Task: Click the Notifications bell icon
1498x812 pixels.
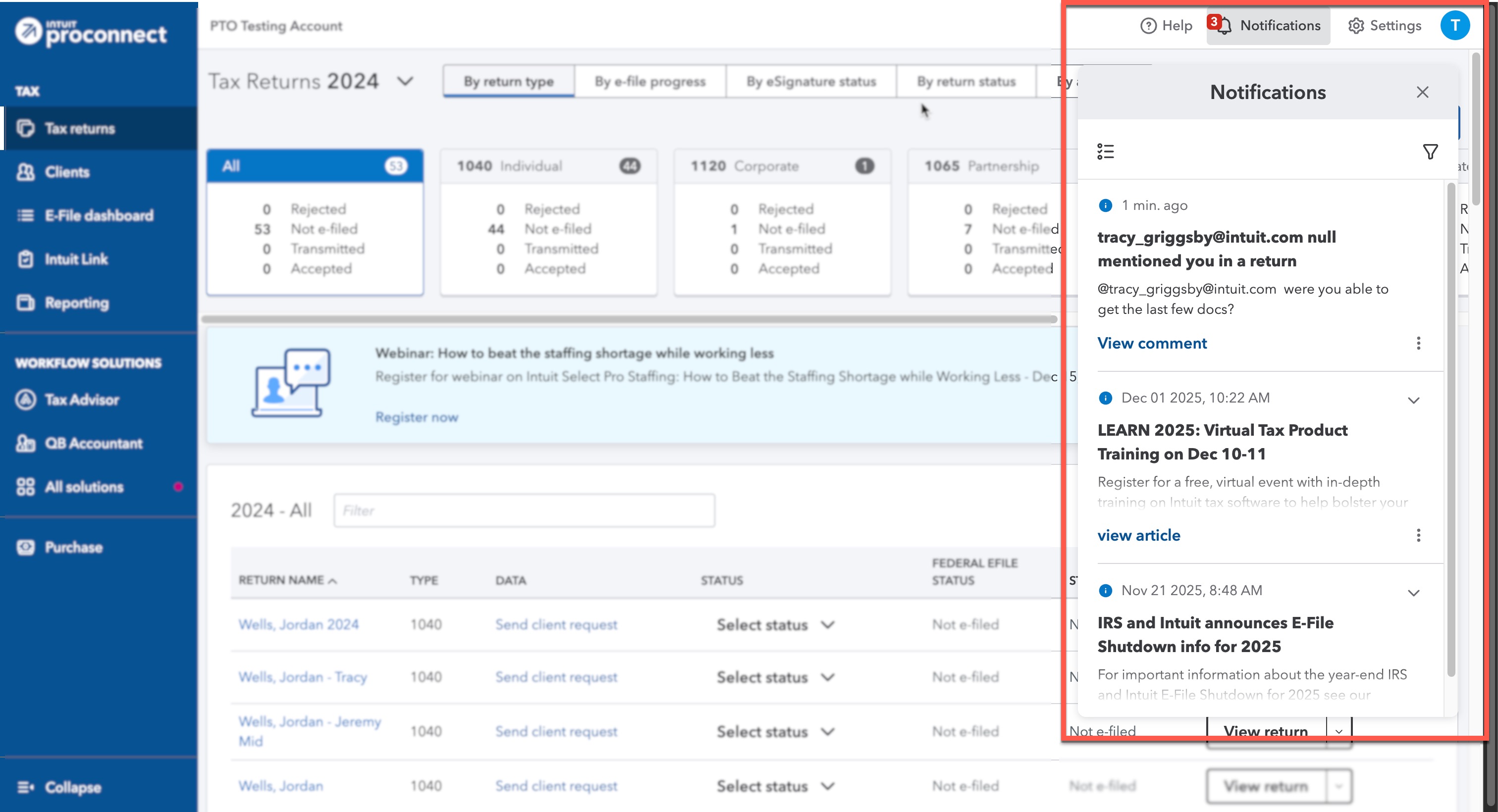Action: 1224,26
